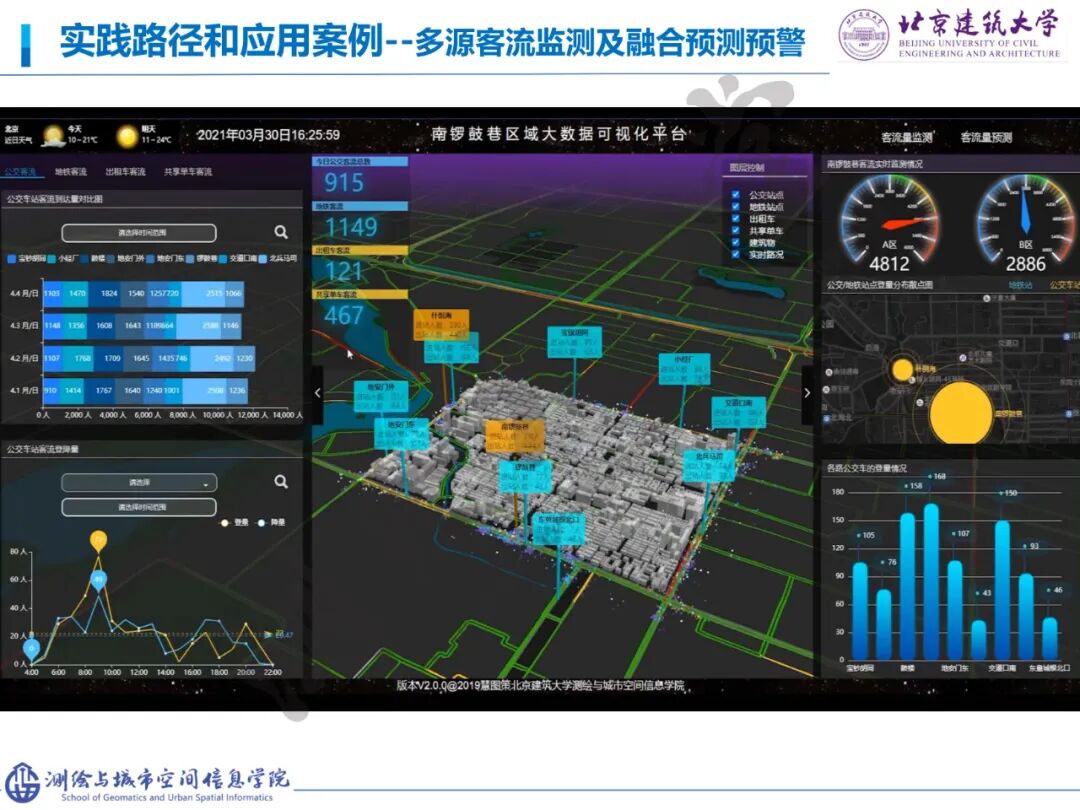The width and height of the screenshot is (1080, 810).
Task: Click the 小经厂 station map label
Action: click(684, 370)
